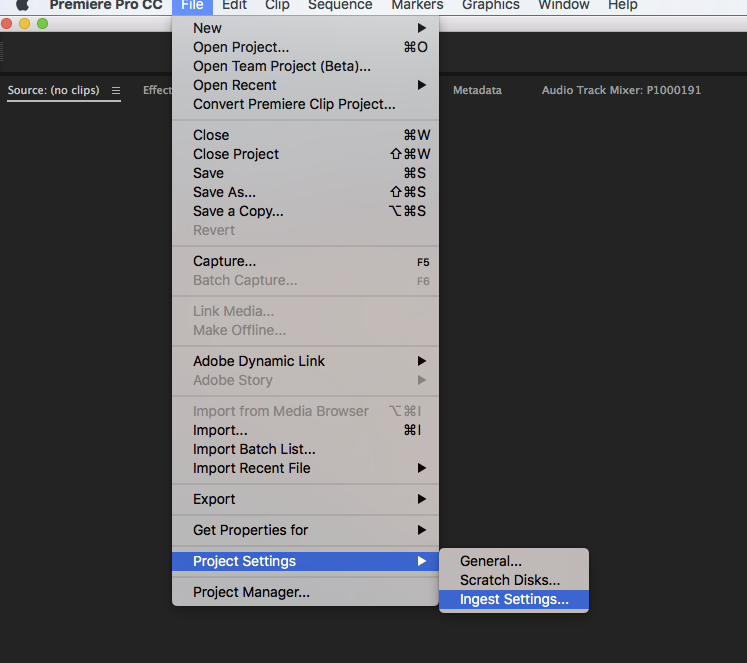Image resolution: width=747 pixels, height=663 pixels.
Task: Switch to the Effect Controls tab
Action: coord(157,90)
